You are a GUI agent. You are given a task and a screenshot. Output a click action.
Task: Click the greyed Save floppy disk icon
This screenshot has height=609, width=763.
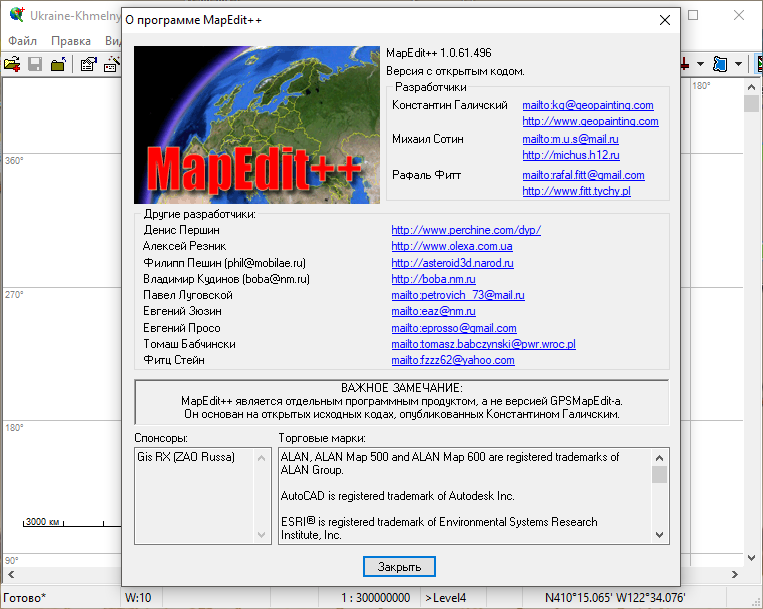(35, 64)
